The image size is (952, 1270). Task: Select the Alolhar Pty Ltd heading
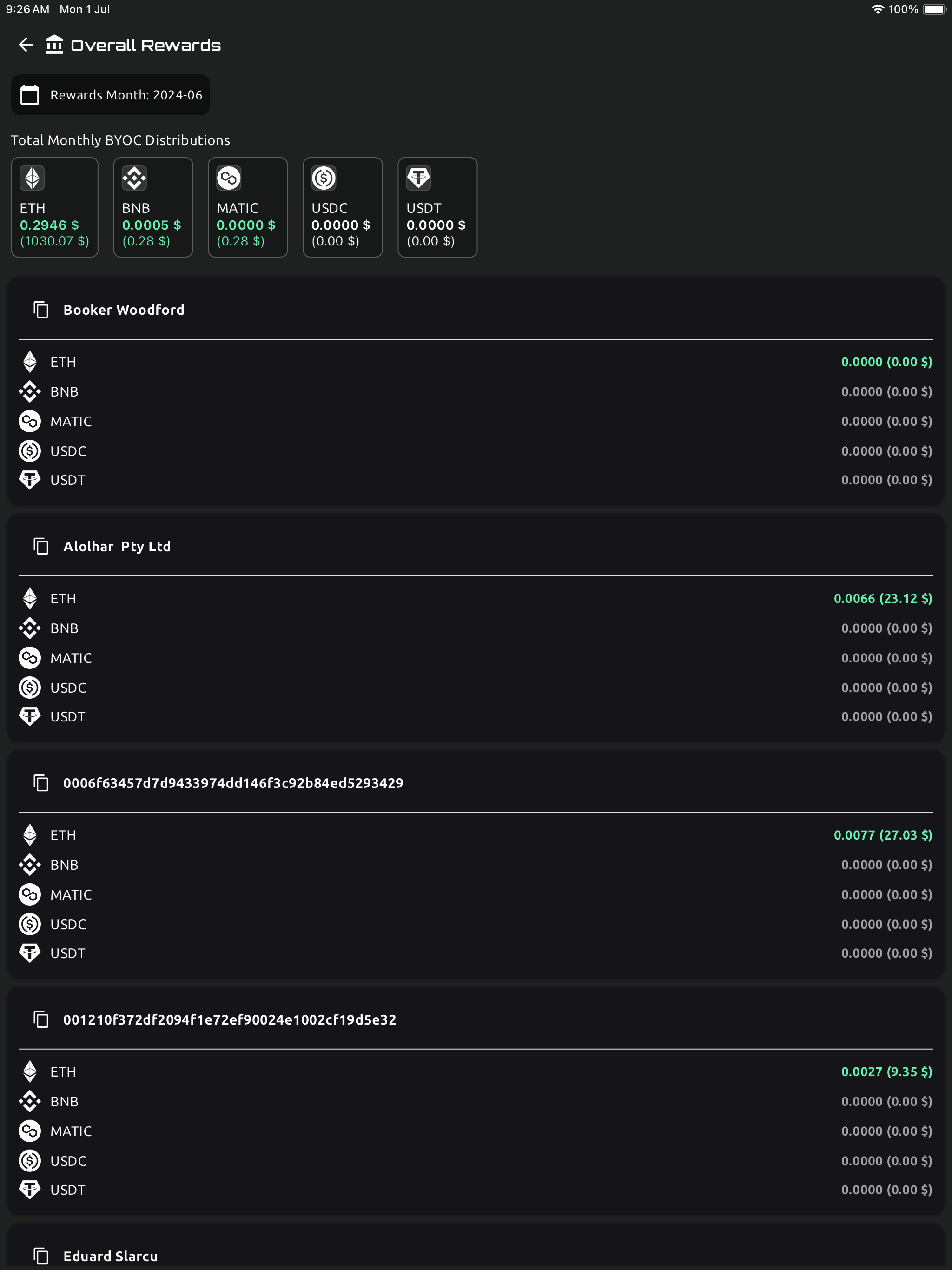pyautogui.click(x=117, y=547)
